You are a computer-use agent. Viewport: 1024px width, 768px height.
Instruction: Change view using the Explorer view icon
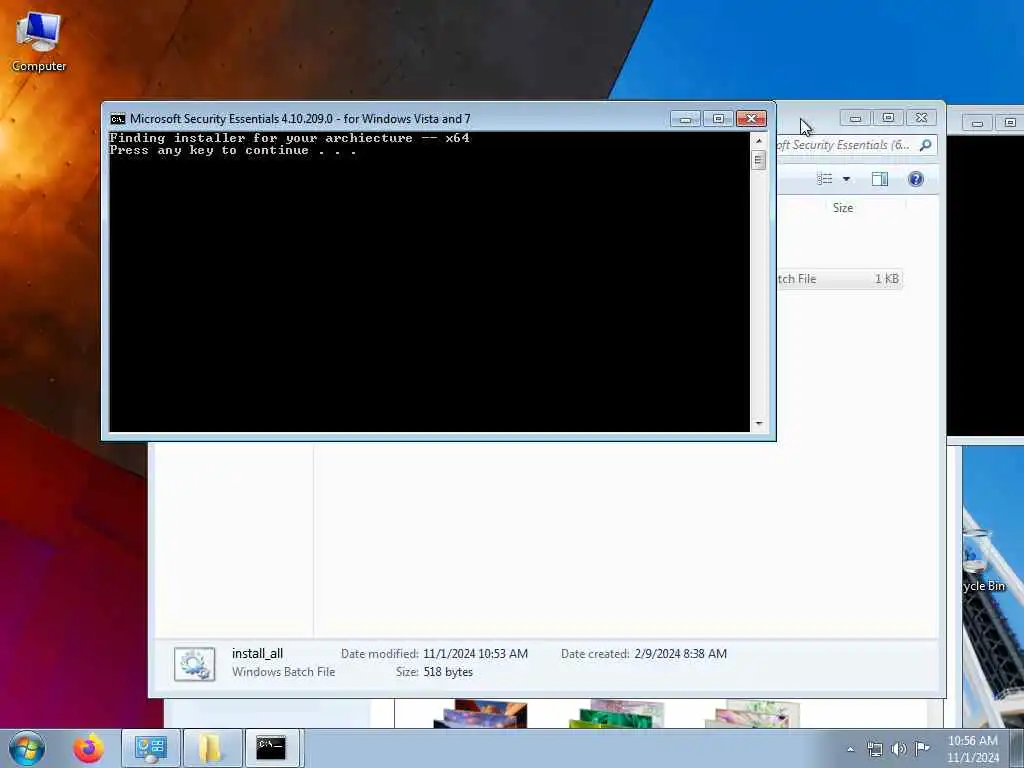pyautogui.click(x=824, y=179)
